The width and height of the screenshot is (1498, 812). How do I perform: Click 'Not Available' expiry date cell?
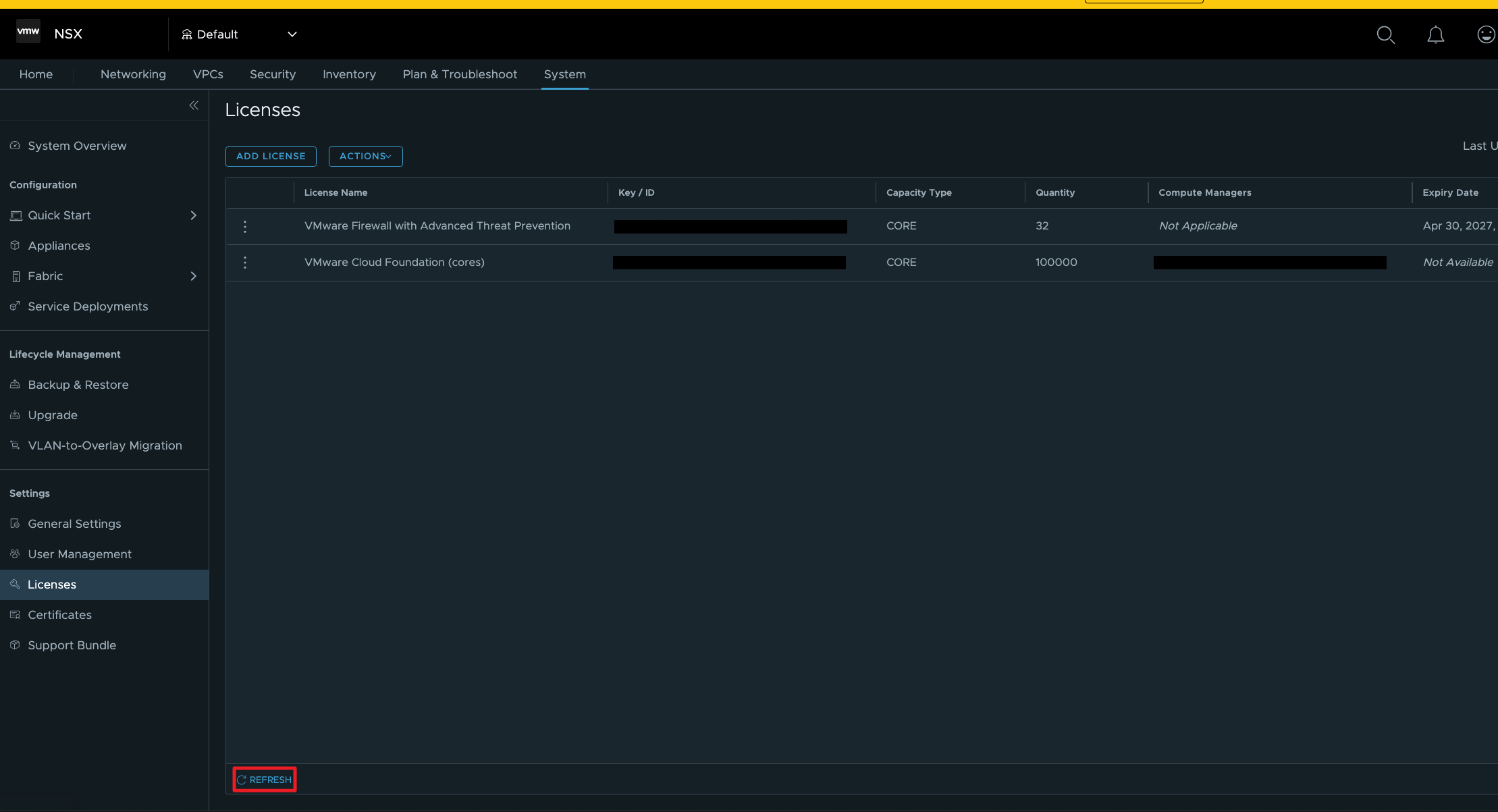point(1458,263)
